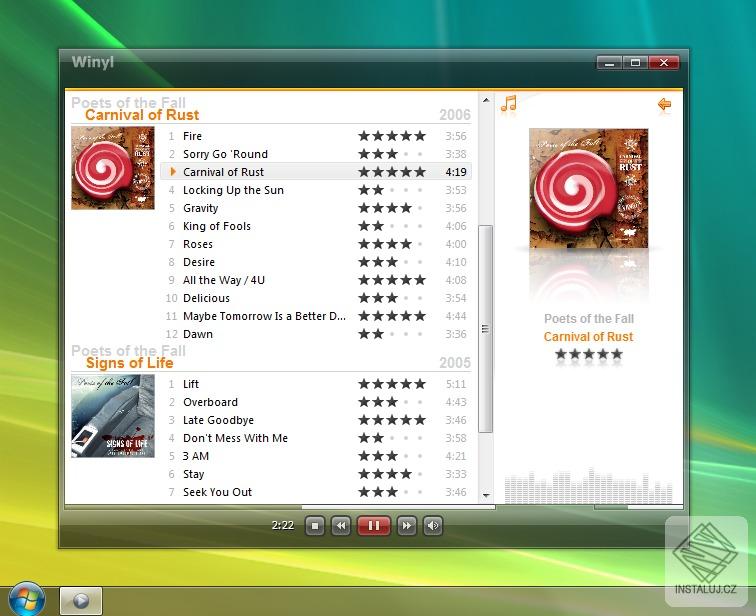Click the star rating of 'Locking Up the Sun'
The image size is (756, 616).
pos(392,190)
